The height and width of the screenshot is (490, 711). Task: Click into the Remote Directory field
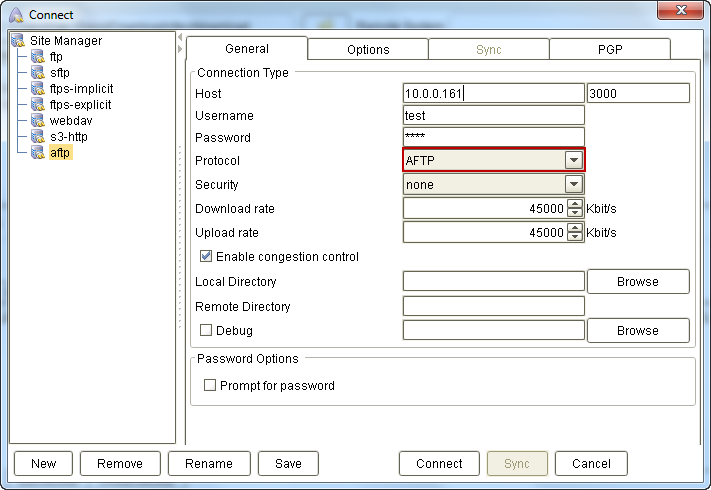(x=493, y=306)
